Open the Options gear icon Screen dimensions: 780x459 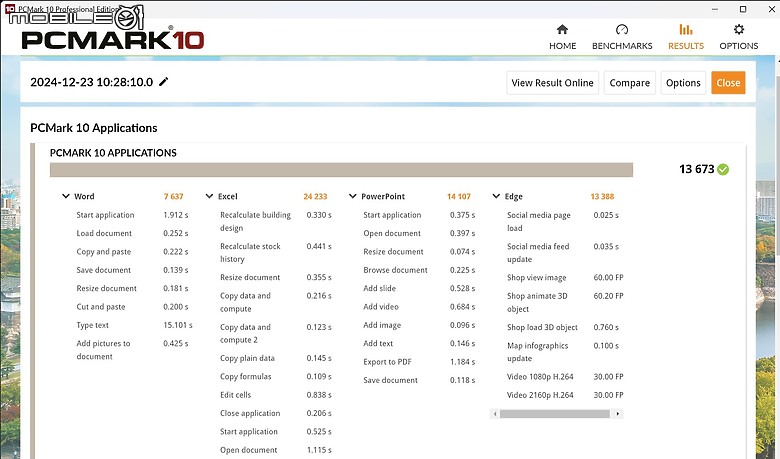point(739,30)
